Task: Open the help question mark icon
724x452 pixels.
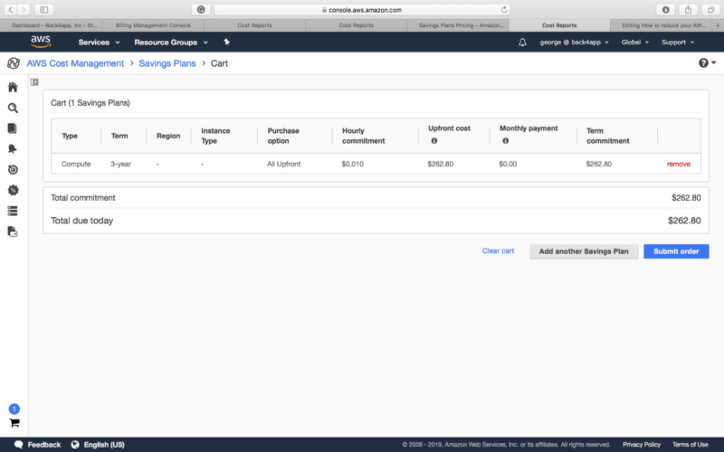Action: pos(703,63)
